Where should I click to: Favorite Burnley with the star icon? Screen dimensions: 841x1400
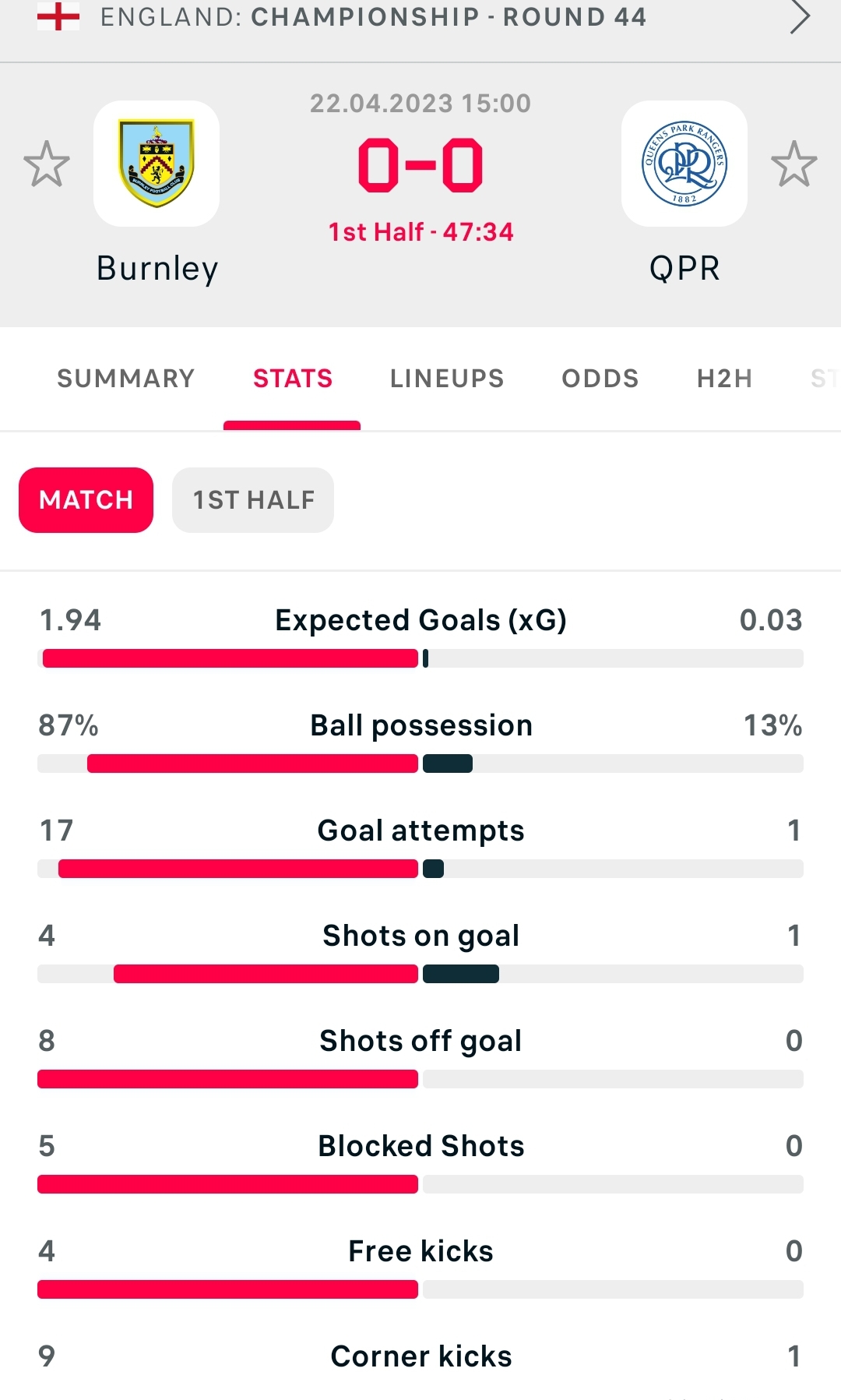pos(47,164)
